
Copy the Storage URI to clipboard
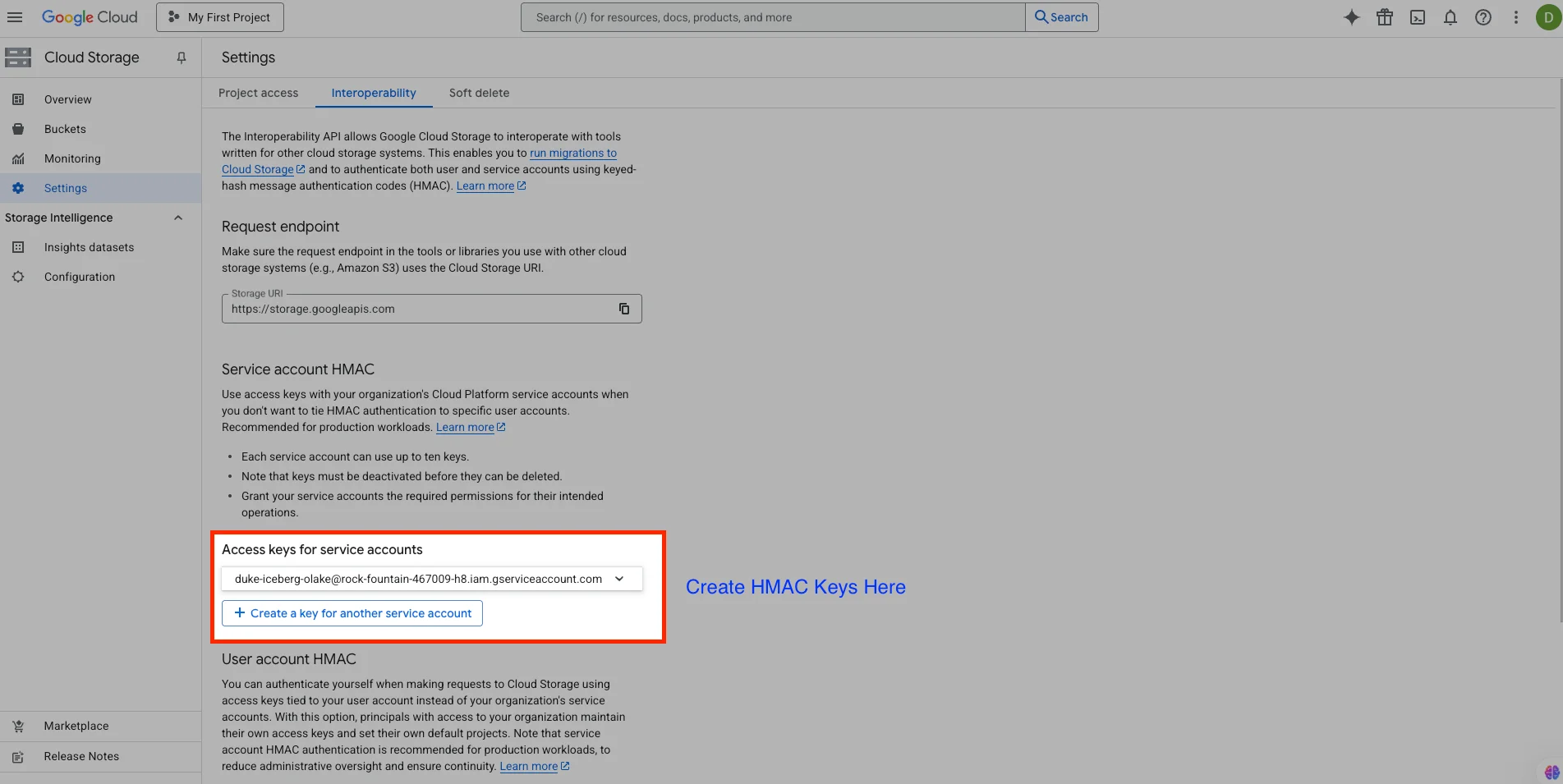click(623, 309)
